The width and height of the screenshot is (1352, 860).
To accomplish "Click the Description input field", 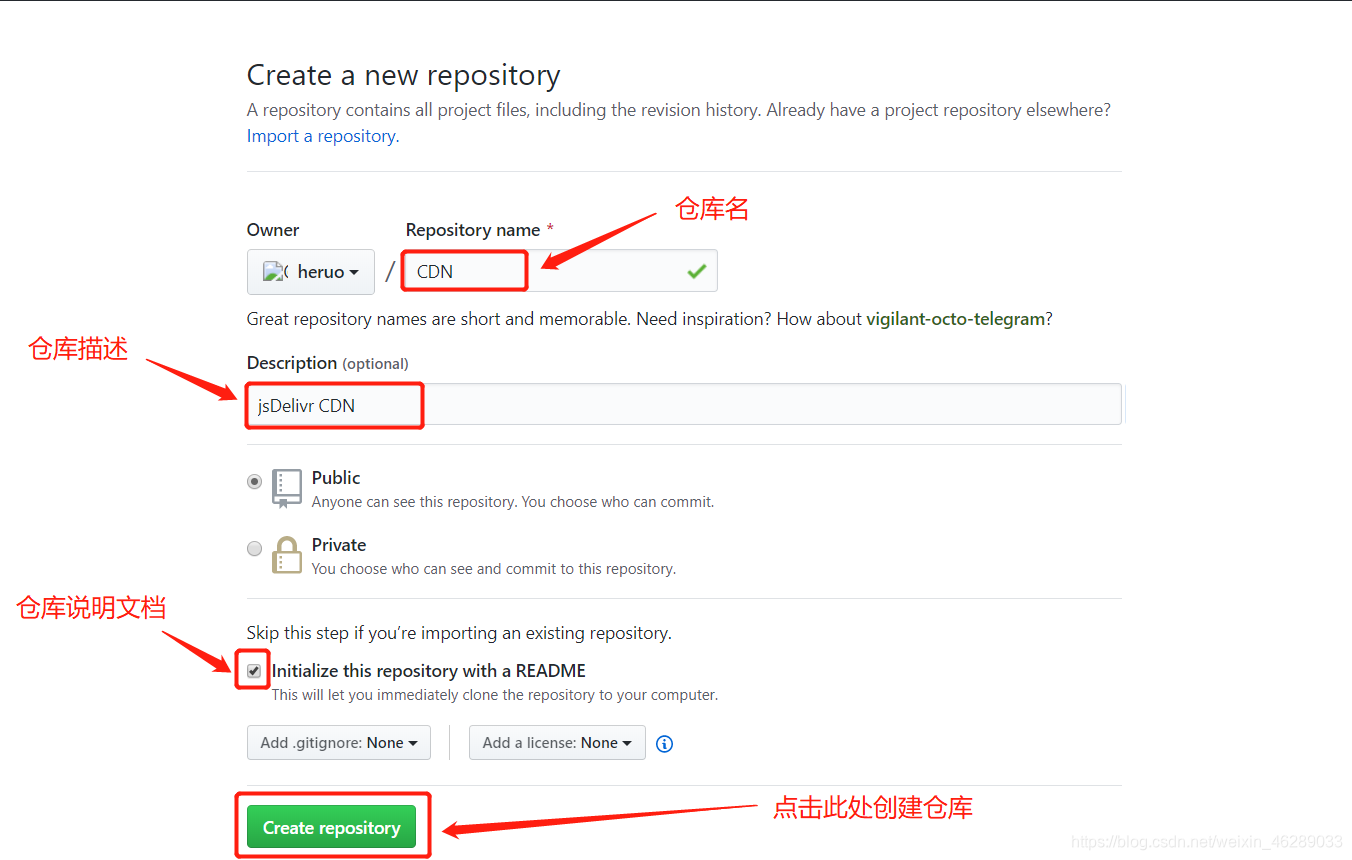I will pyautogui.click(x=684, y=405).
